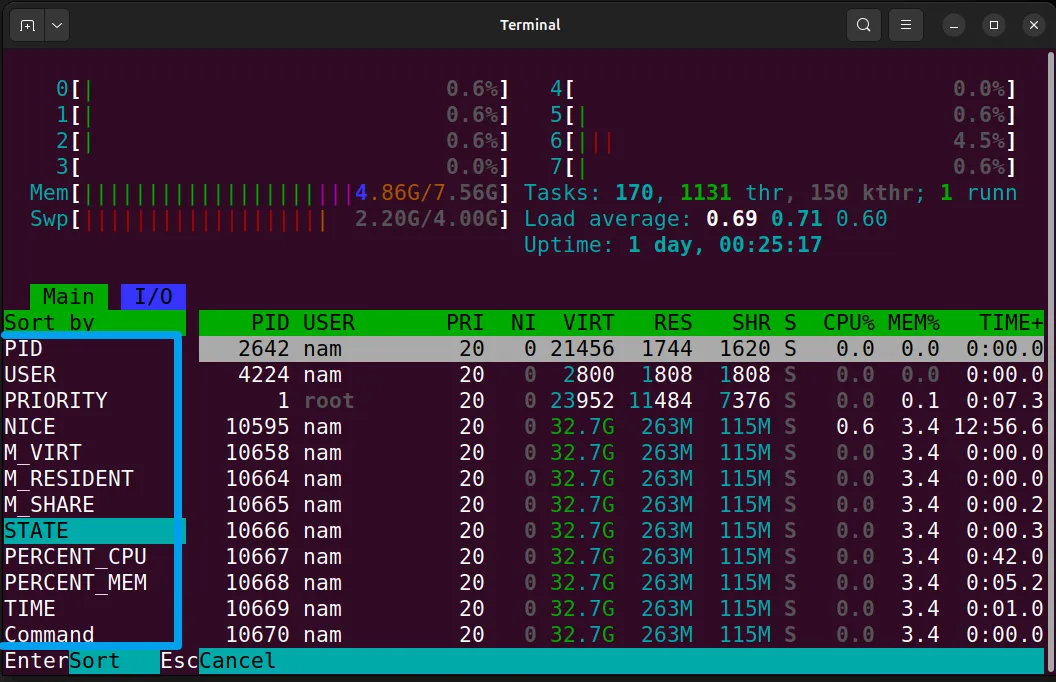Click the Uptime readout
The image size is (1056, 682).
tap(673, 245)
